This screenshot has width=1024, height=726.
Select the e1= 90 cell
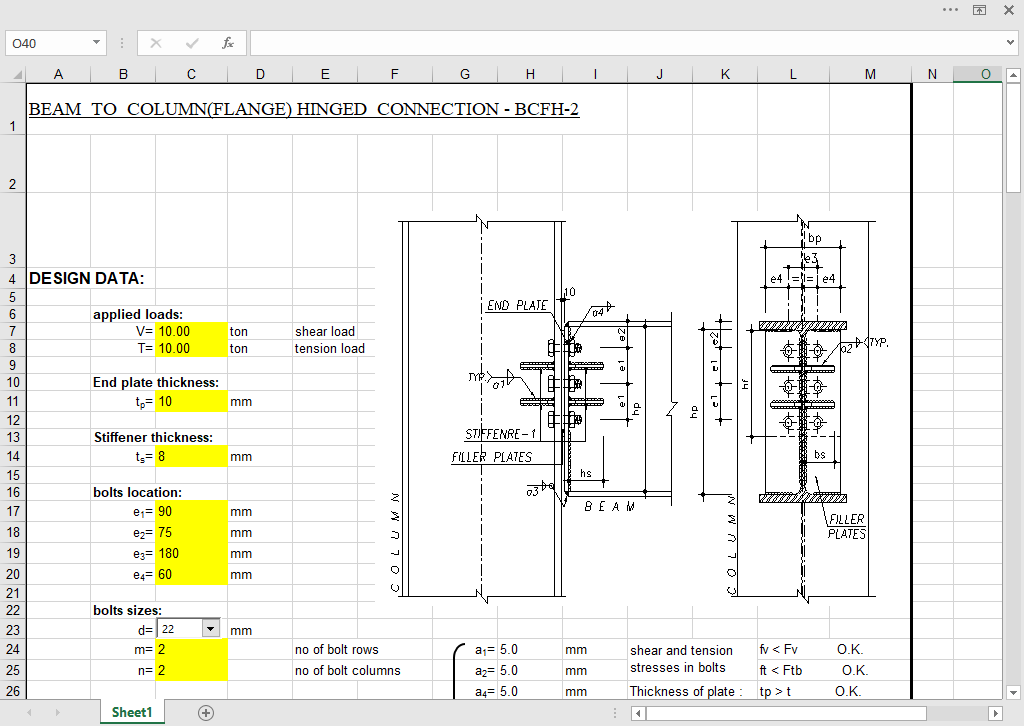coord(191,511)
